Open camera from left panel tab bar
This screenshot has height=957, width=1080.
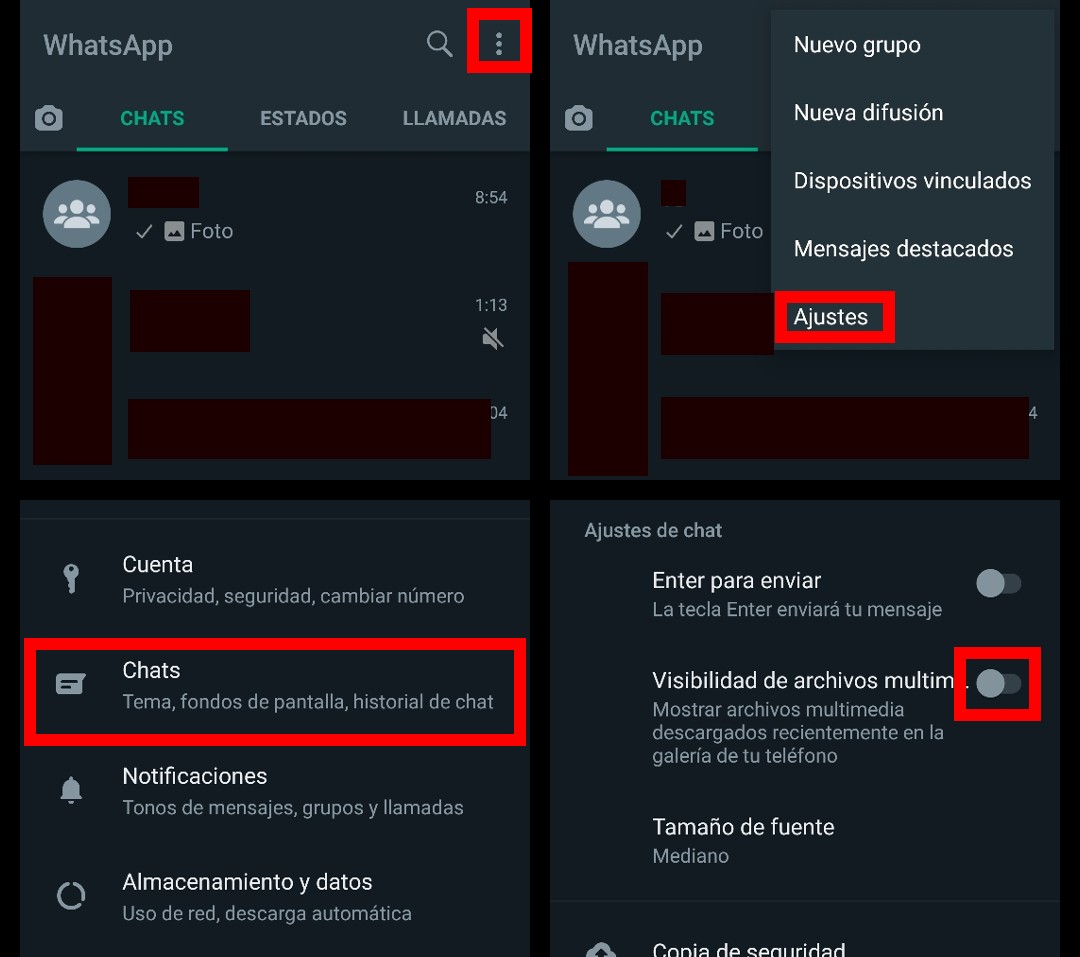(49, 118)
